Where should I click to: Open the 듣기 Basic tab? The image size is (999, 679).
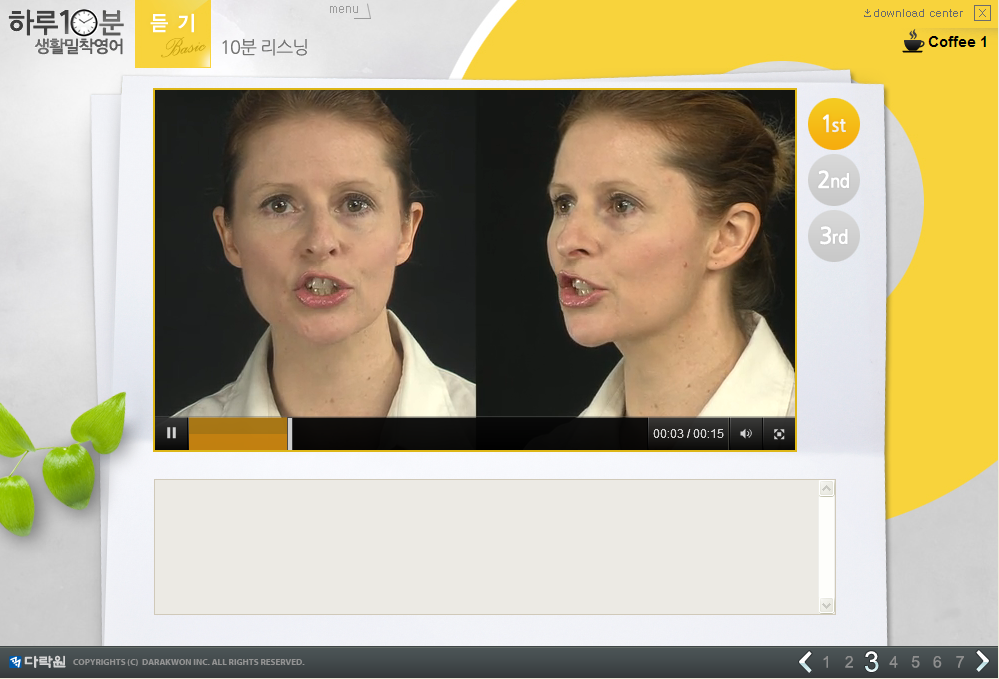173,33
